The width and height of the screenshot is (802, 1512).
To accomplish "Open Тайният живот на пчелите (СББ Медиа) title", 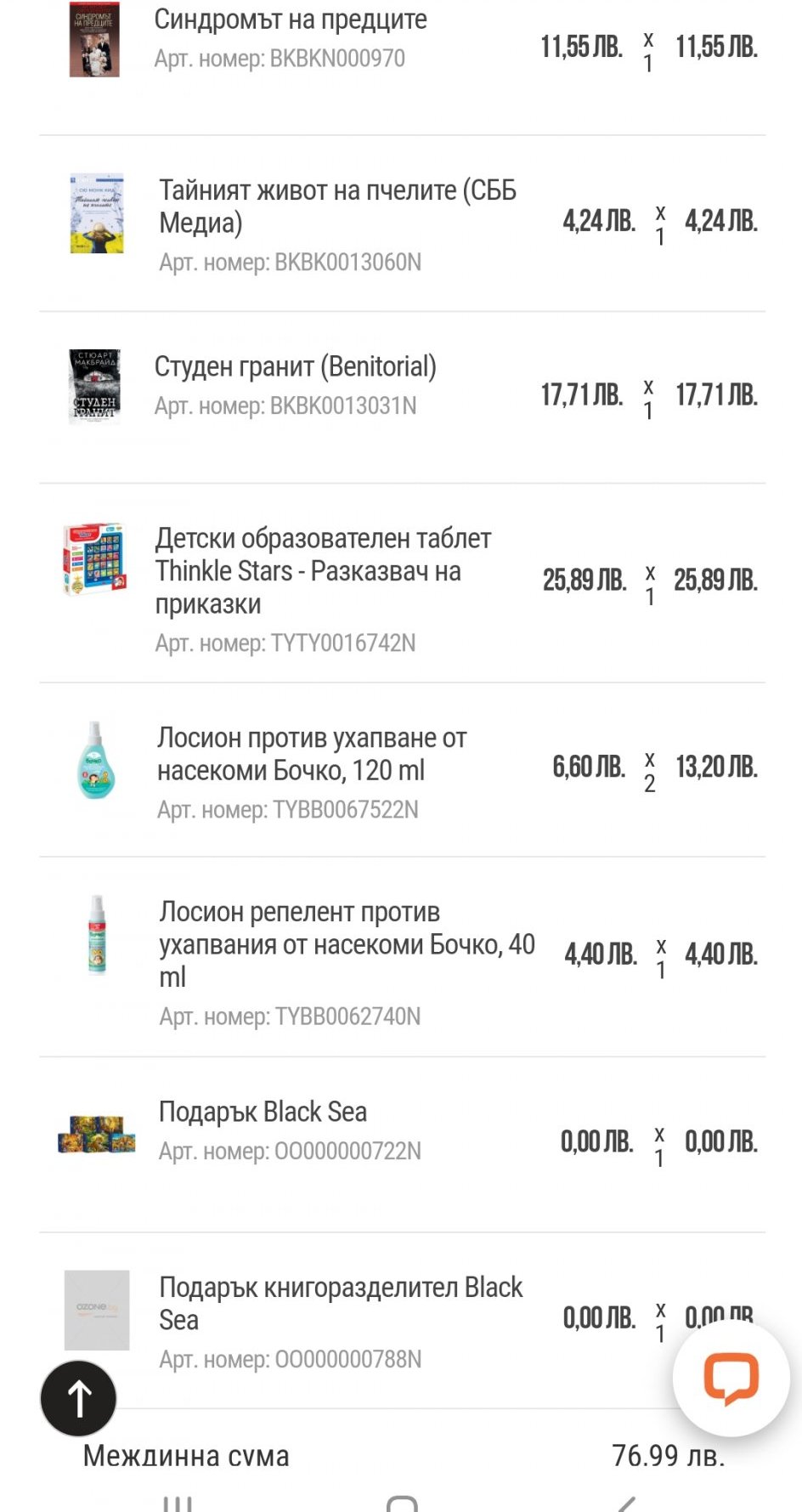I will coord(337,206).
